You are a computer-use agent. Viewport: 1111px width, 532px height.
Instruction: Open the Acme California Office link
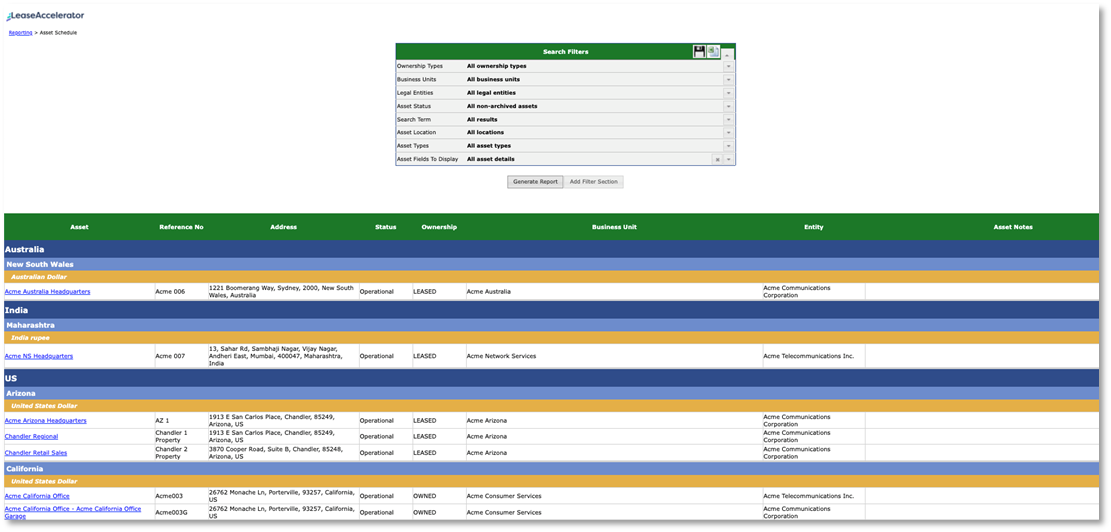(x=37, y=496)
